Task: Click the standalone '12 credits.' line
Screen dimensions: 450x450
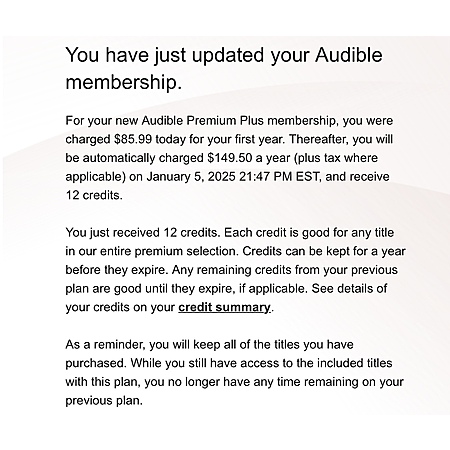Action: (94, 195)
